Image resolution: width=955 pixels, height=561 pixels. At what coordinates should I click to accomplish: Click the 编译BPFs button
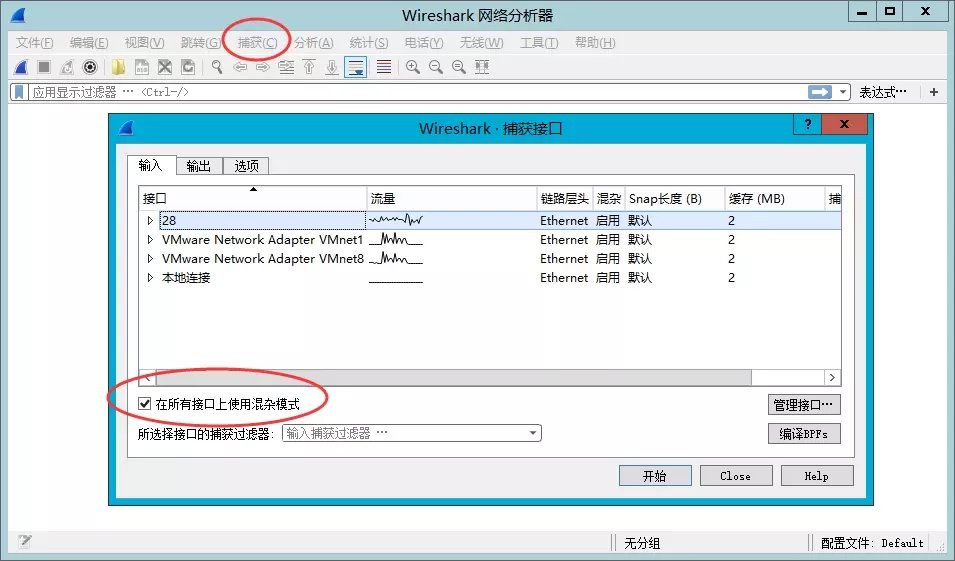(804, 434)
